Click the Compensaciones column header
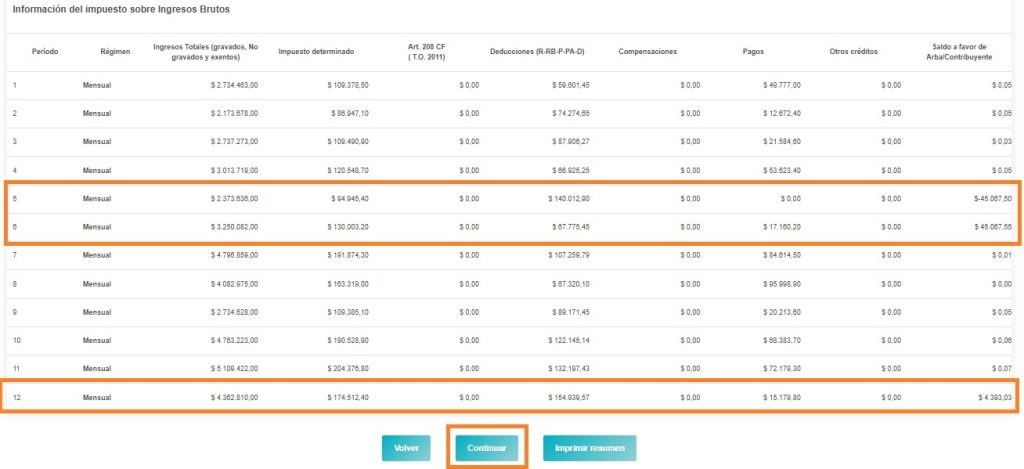The height and width of the screenshot is (469, 1024). [x=648, y=51]
